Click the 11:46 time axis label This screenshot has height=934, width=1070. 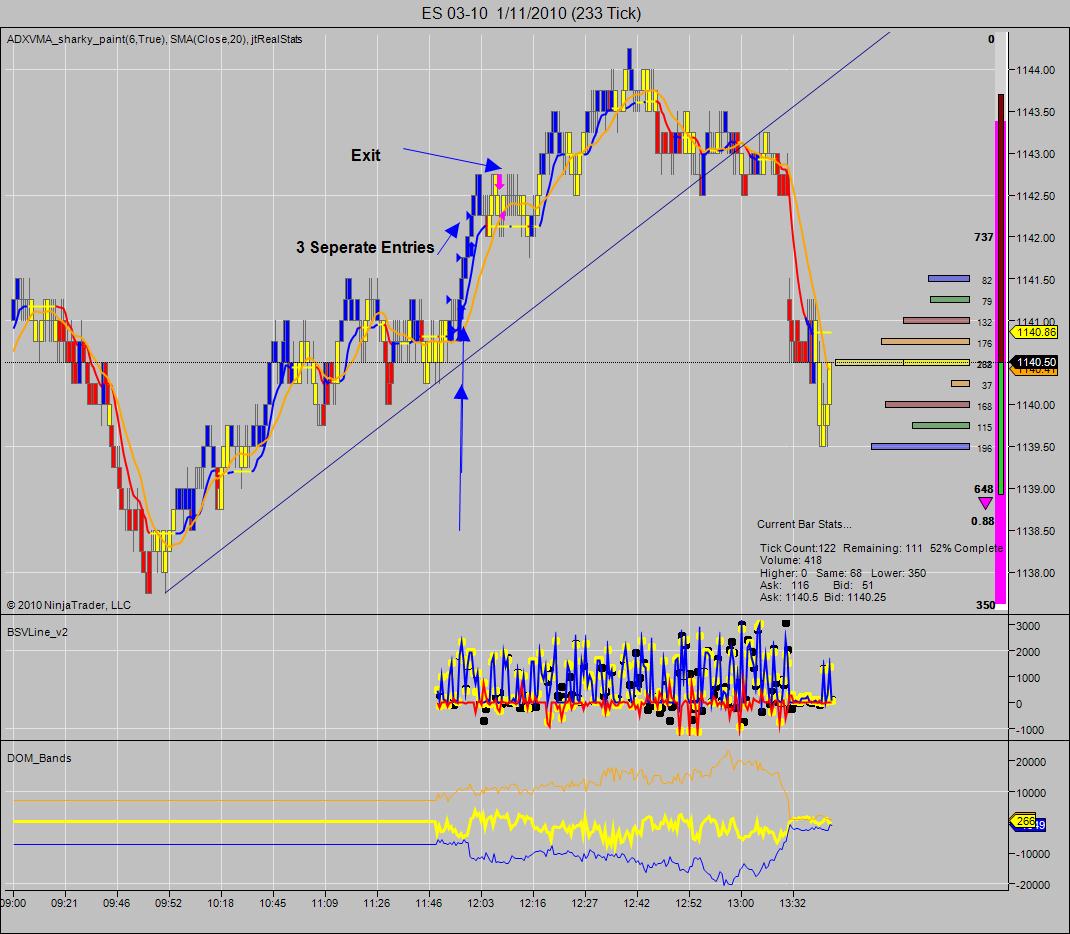tap(429, 903)
